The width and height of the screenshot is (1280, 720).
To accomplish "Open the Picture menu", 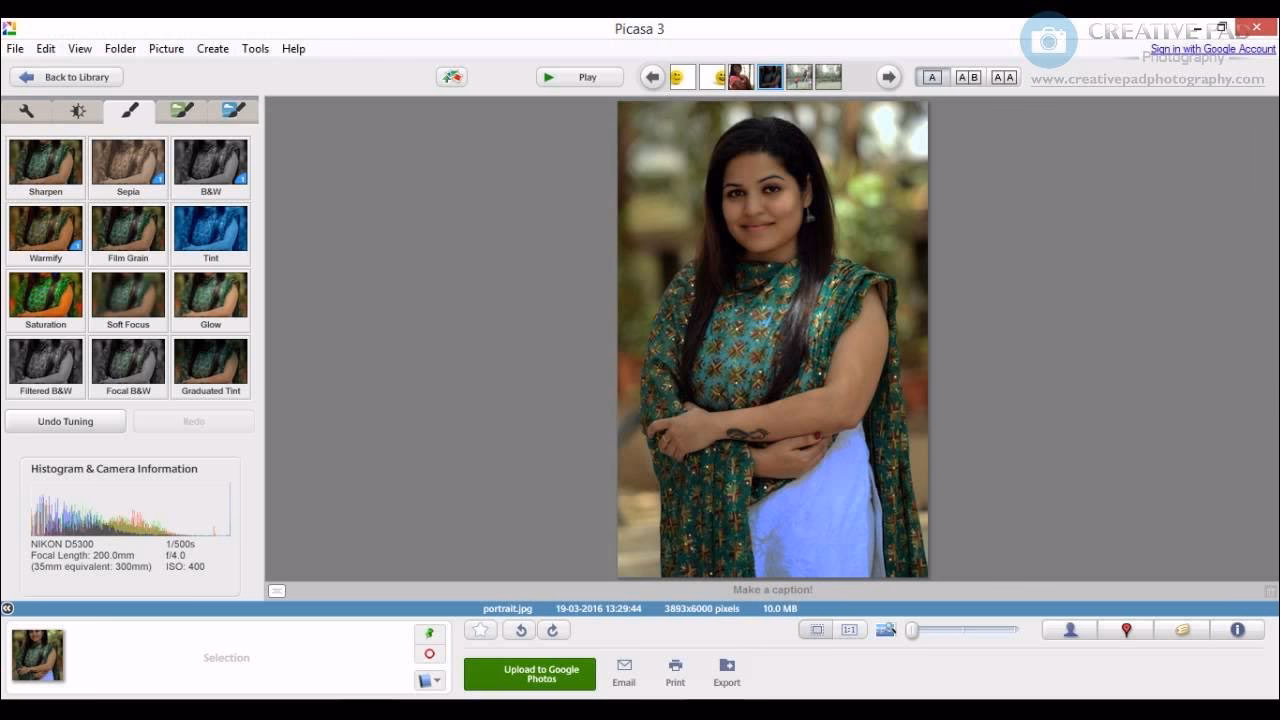I will pos(166,48).
